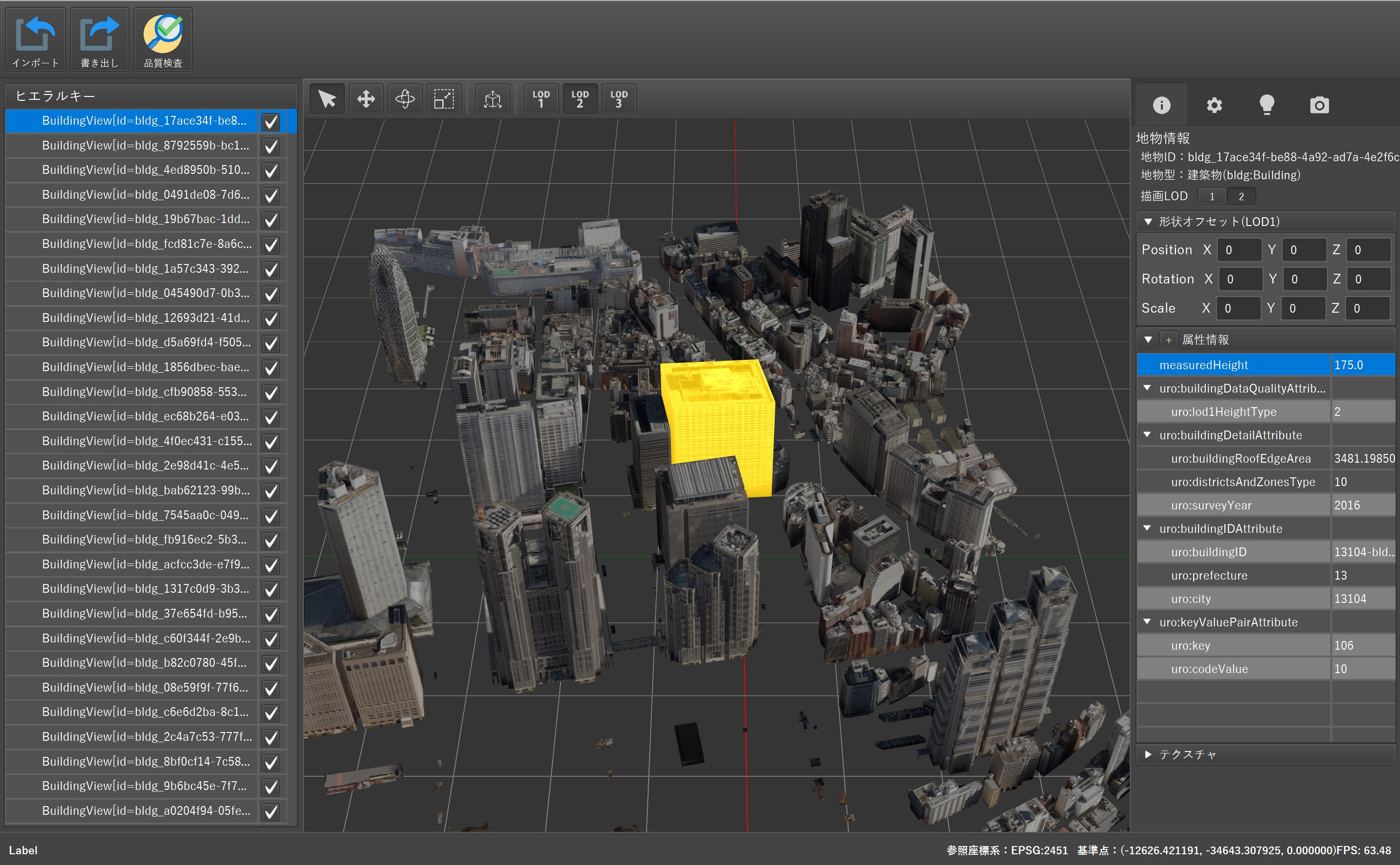
Task: Select the arrow pointer tool
Action: pyautogui.click(x=327, y=99)
